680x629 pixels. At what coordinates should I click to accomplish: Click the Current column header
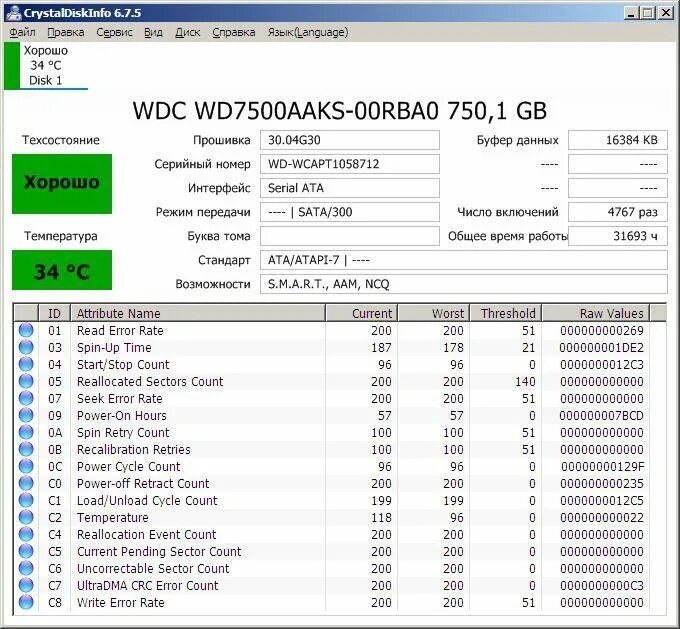pos(362,313)
